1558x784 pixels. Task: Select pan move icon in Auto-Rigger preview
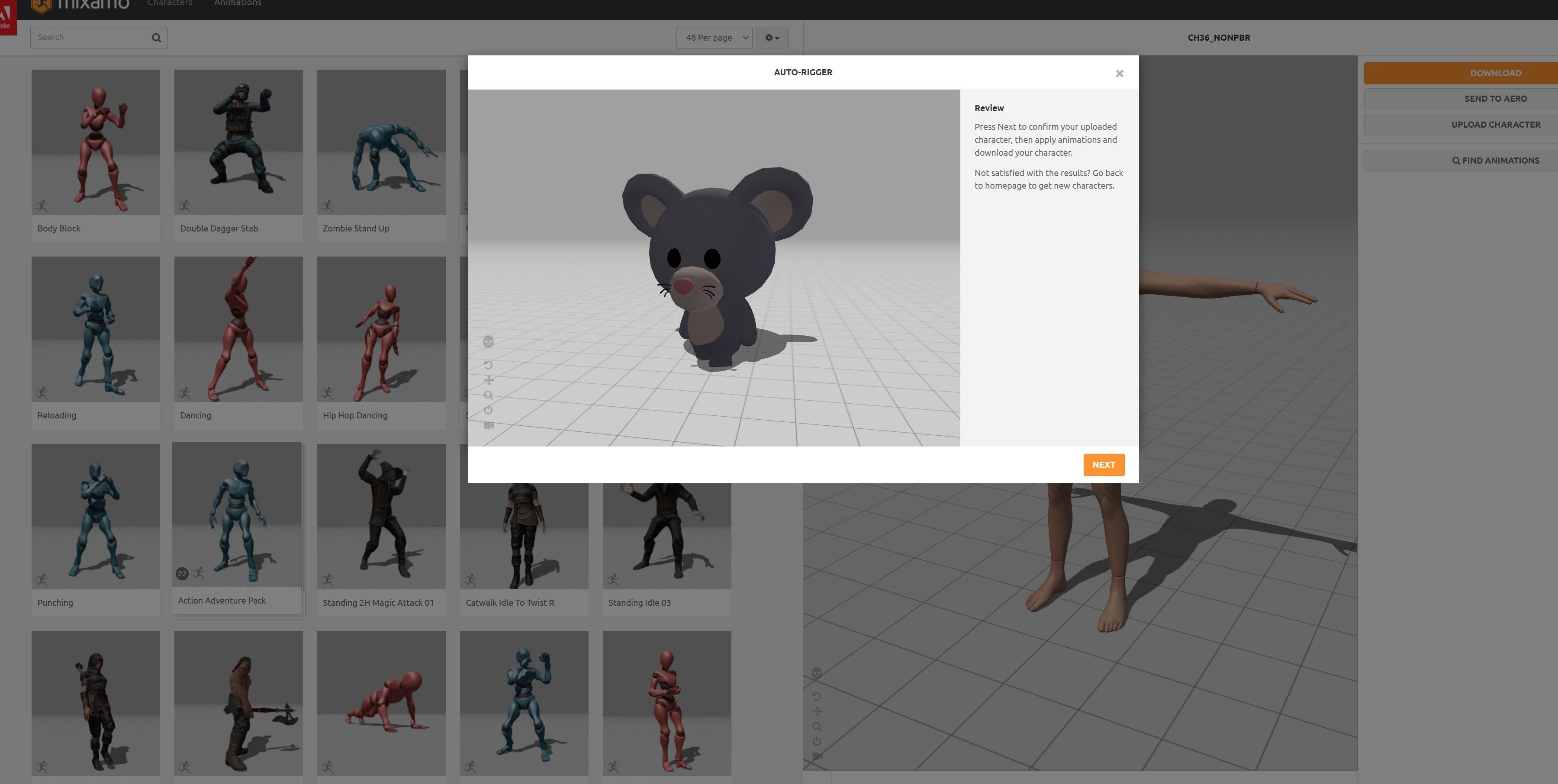click(489, 380)
